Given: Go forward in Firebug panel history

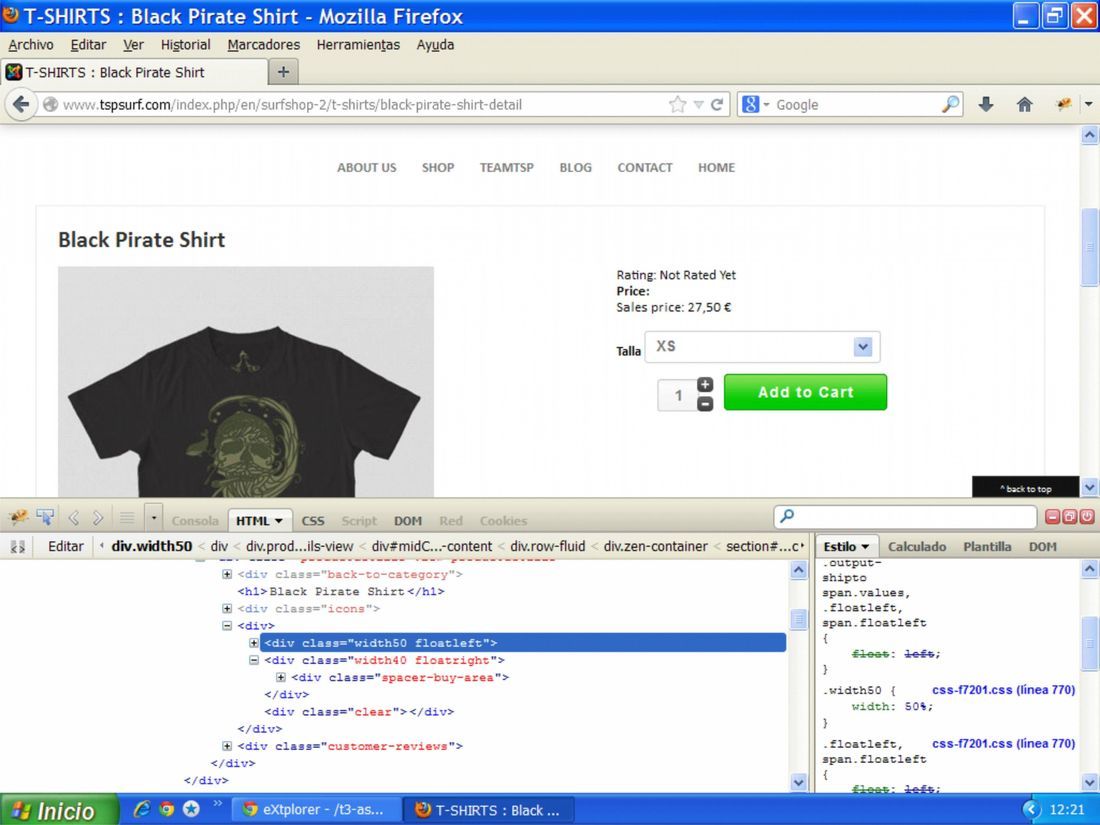Looking at the screenshot, I should pos(98,518).
